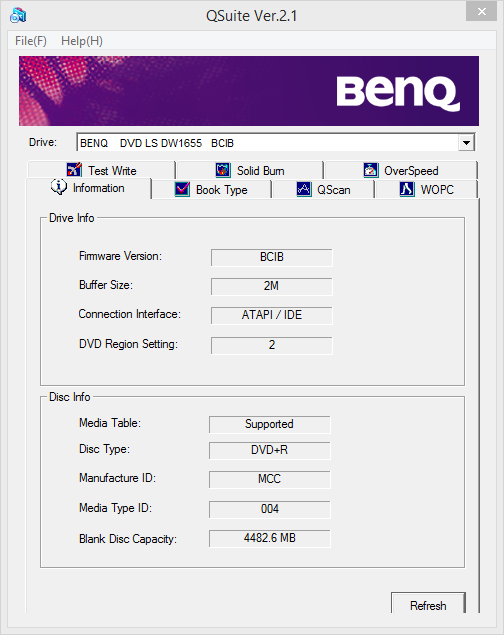The height and width of the screenshot is (635, 504).
Task: Close the QSuite window
Action: (x=481, y=11)
